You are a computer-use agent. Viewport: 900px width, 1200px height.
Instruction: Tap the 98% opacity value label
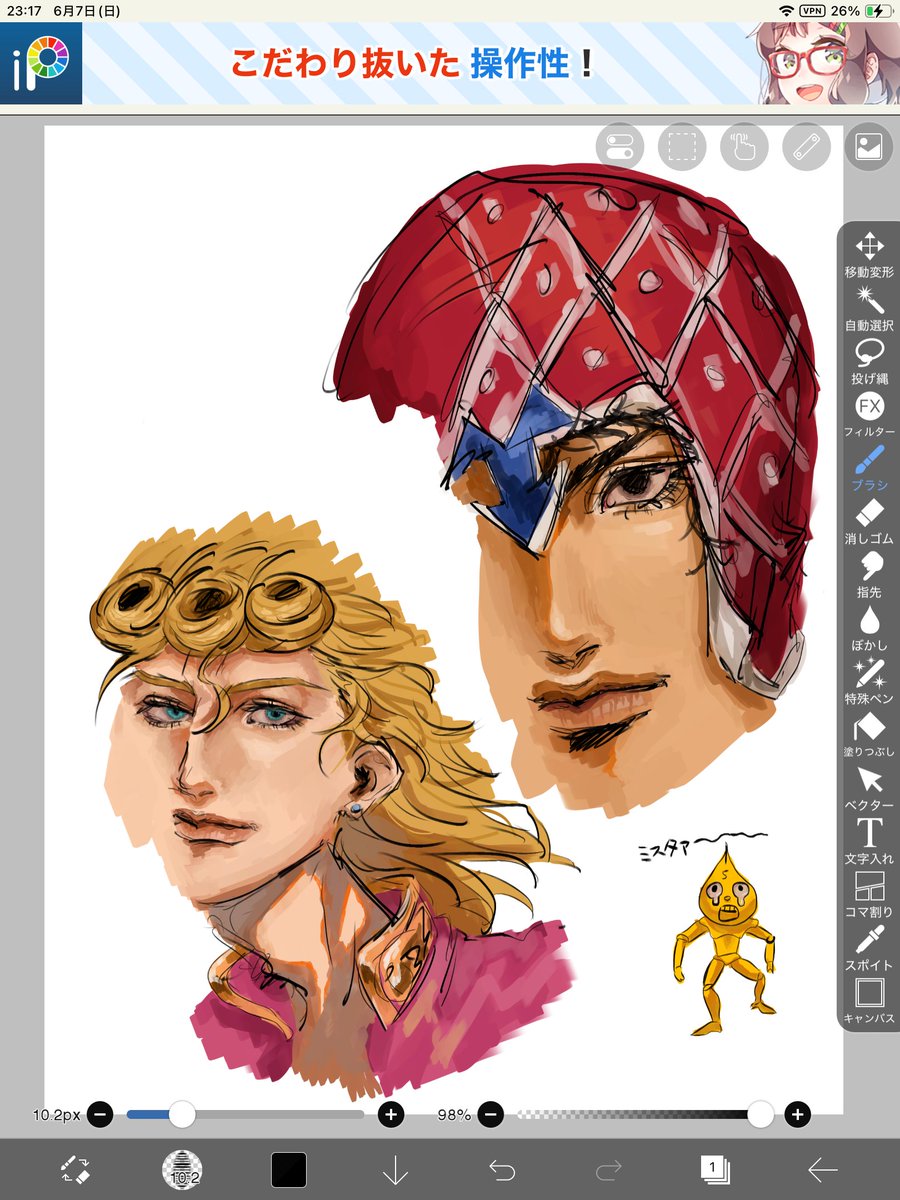453,1114
